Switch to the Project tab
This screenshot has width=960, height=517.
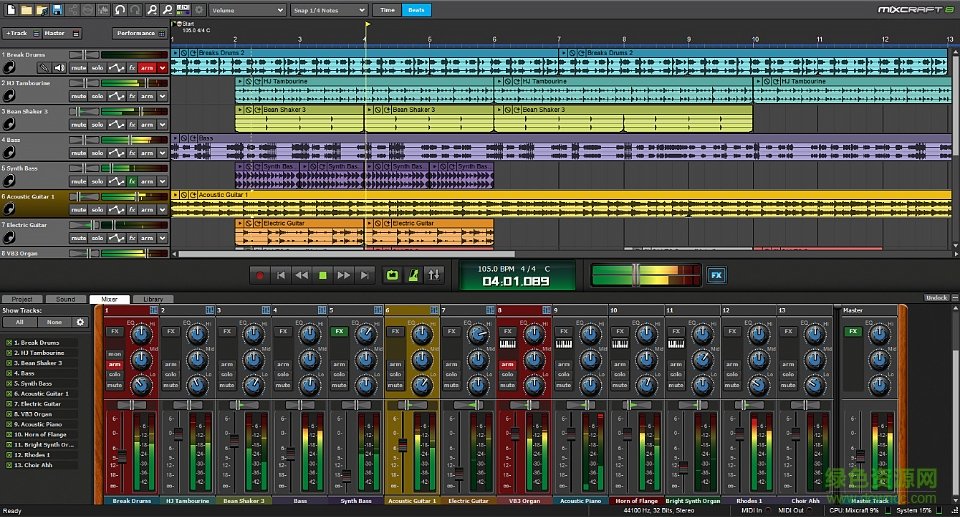(x=22, y=299)
